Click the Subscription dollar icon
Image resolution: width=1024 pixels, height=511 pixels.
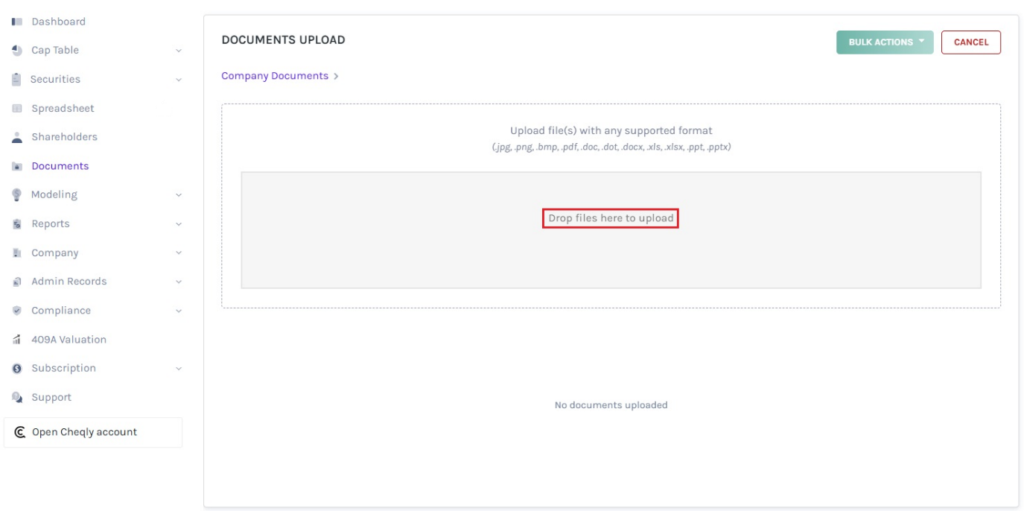(x=17, y=369)
